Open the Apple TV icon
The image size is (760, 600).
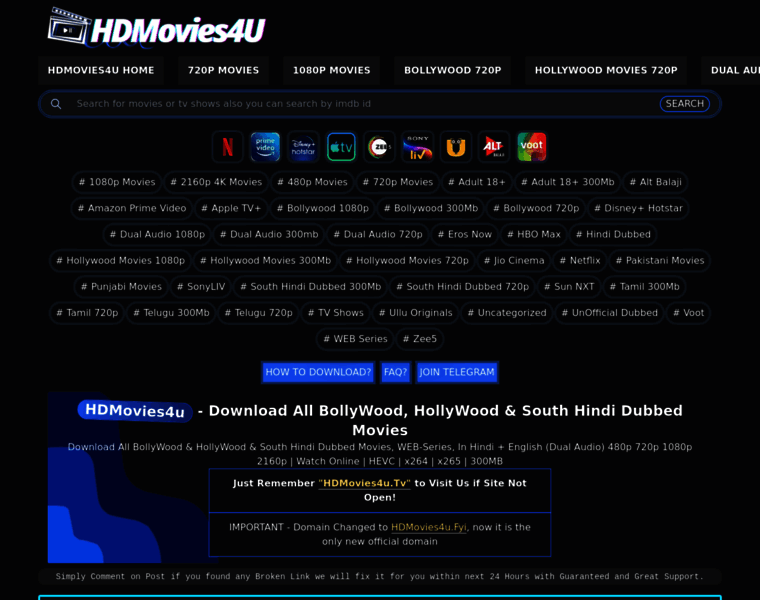click(341, 146)
